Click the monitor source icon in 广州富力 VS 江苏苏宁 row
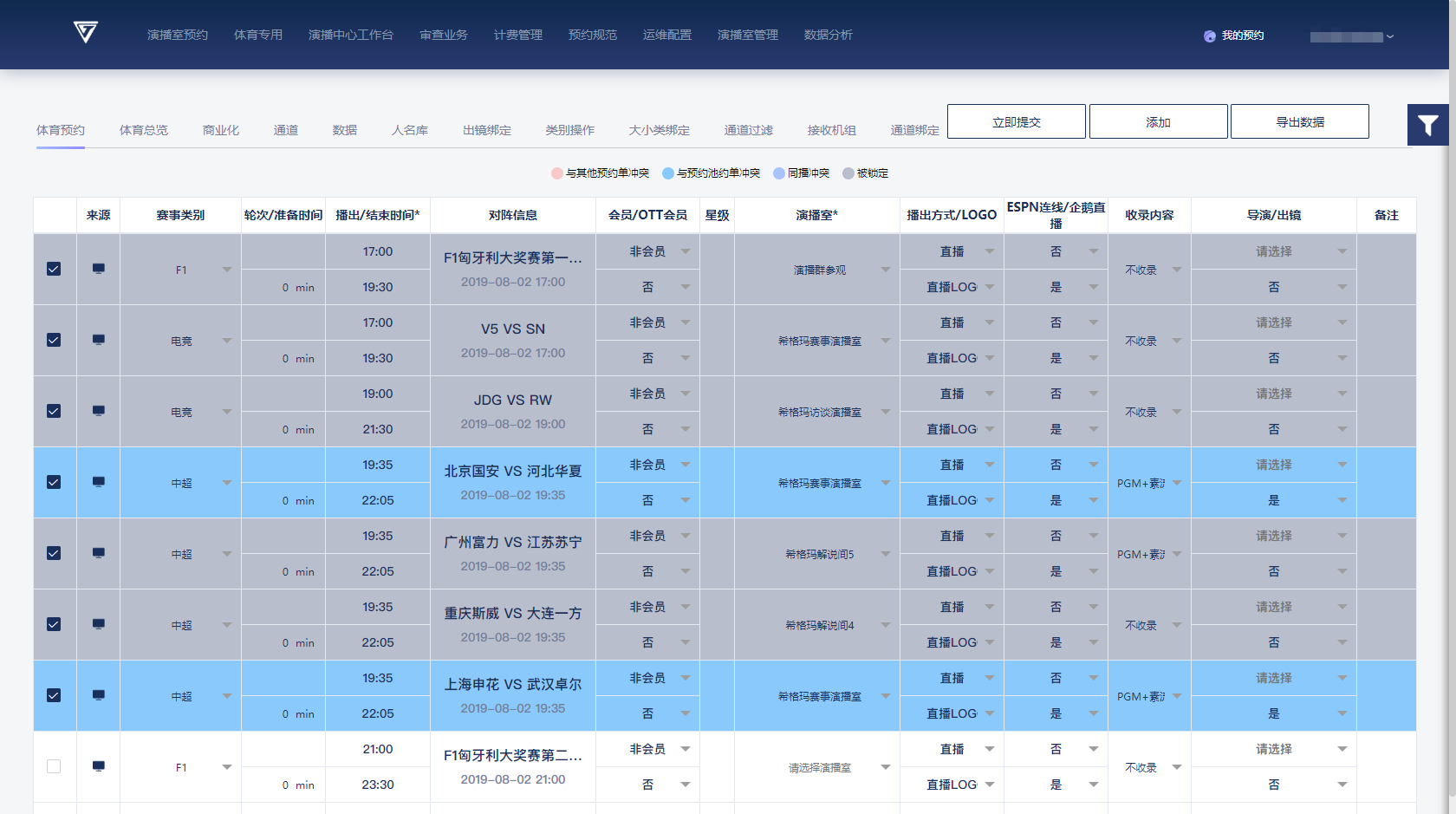 (99, 553)
